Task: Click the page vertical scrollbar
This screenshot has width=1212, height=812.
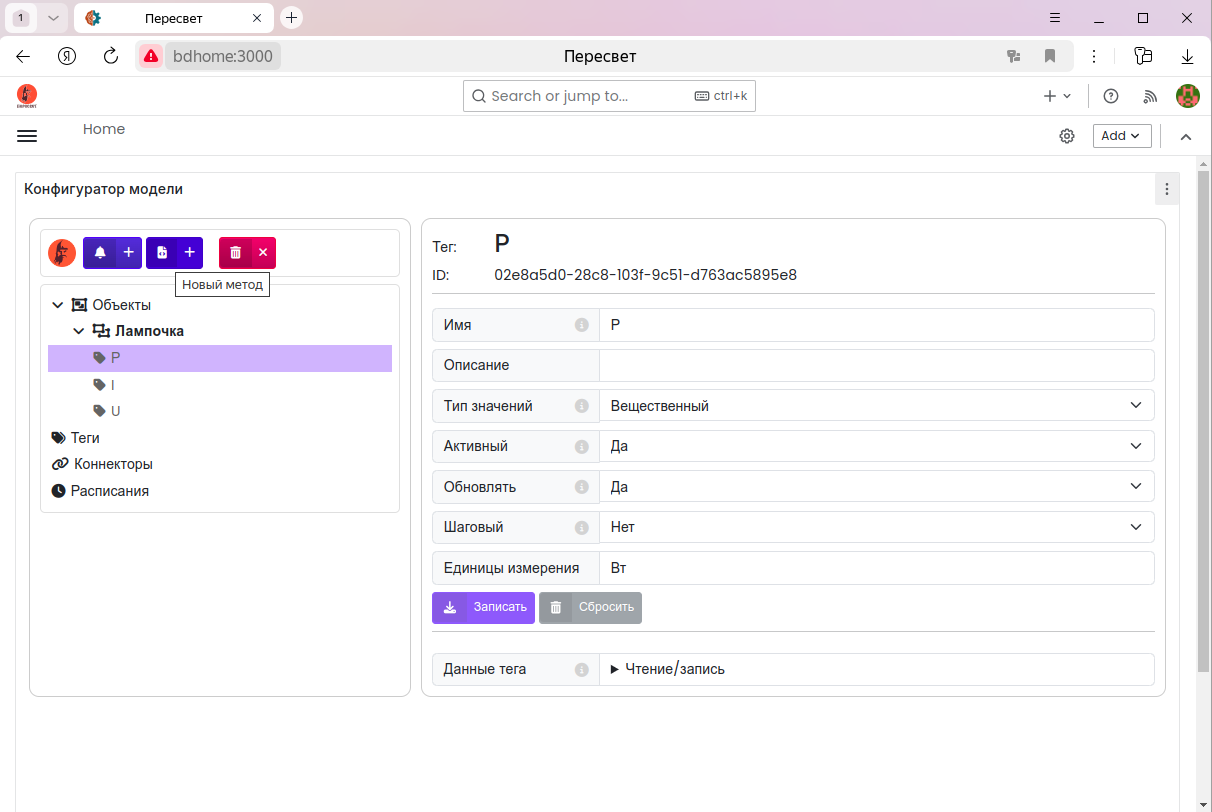Action: coord(1203,420)
